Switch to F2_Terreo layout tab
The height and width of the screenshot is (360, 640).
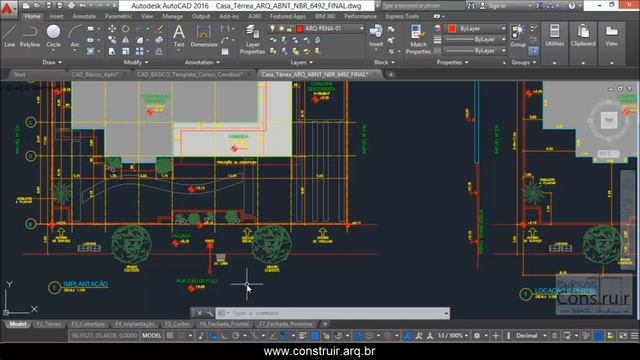[x=49, y=324]
